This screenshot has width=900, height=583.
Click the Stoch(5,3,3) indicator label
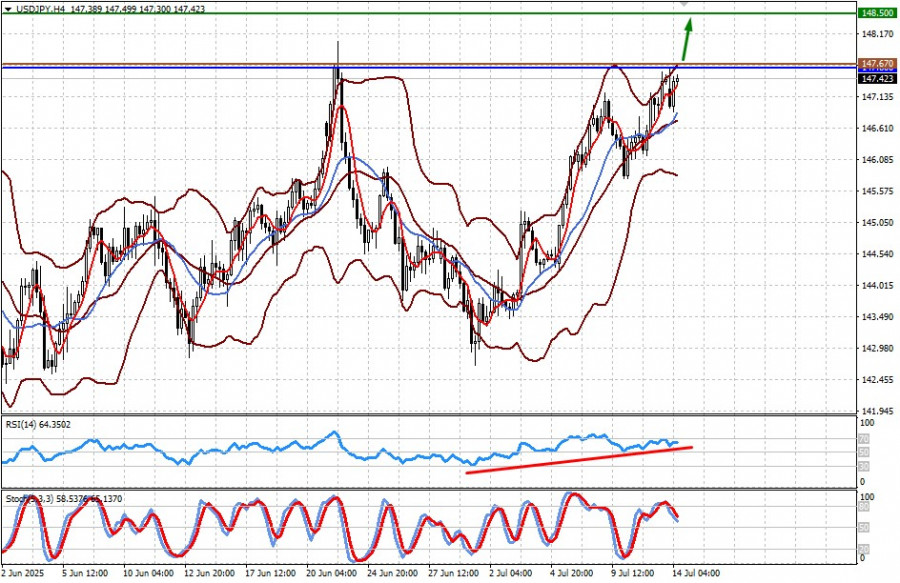(x=64, y=499)
